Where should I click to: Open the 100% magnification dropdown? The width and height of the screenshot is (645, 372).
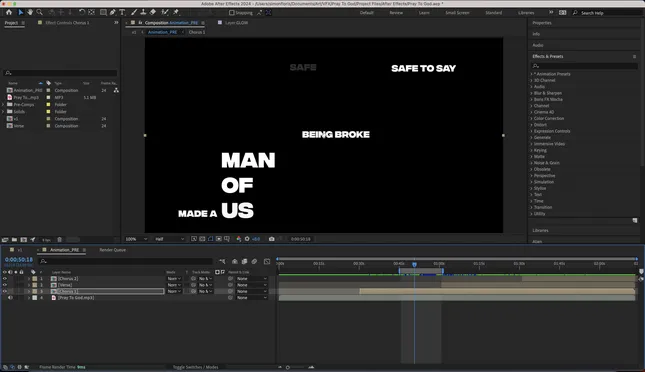136,239
